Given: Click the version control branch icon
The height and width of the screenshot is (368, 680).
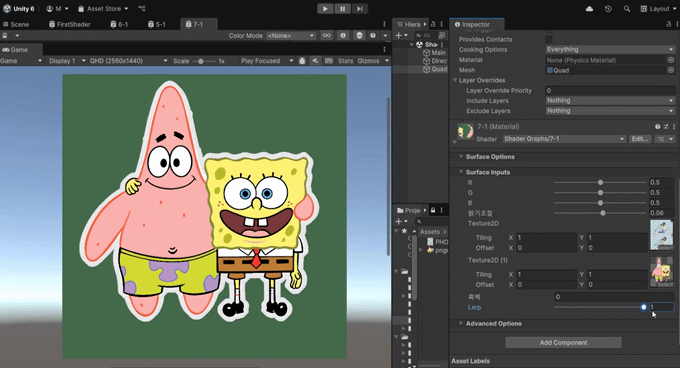Looking at the screenshot, I should click(142, 9).
